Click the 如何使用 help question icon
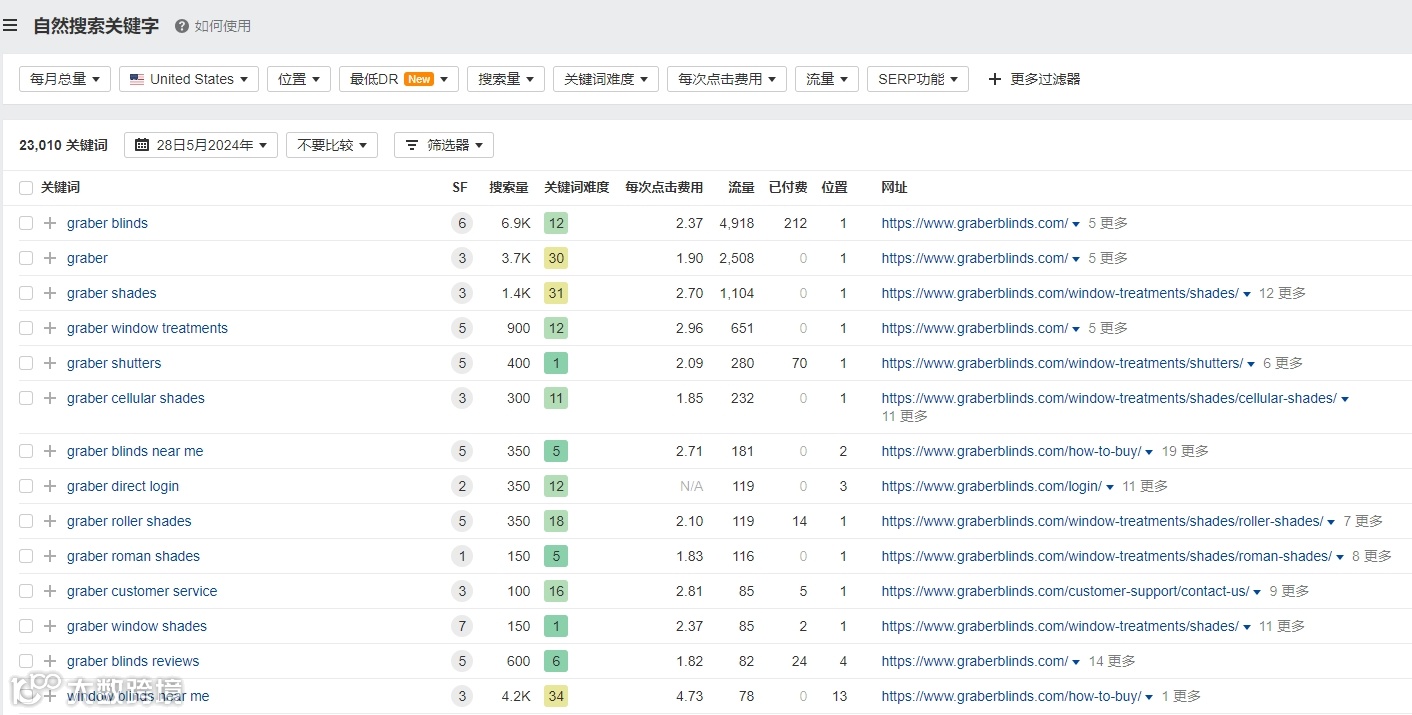 [182, 26]
